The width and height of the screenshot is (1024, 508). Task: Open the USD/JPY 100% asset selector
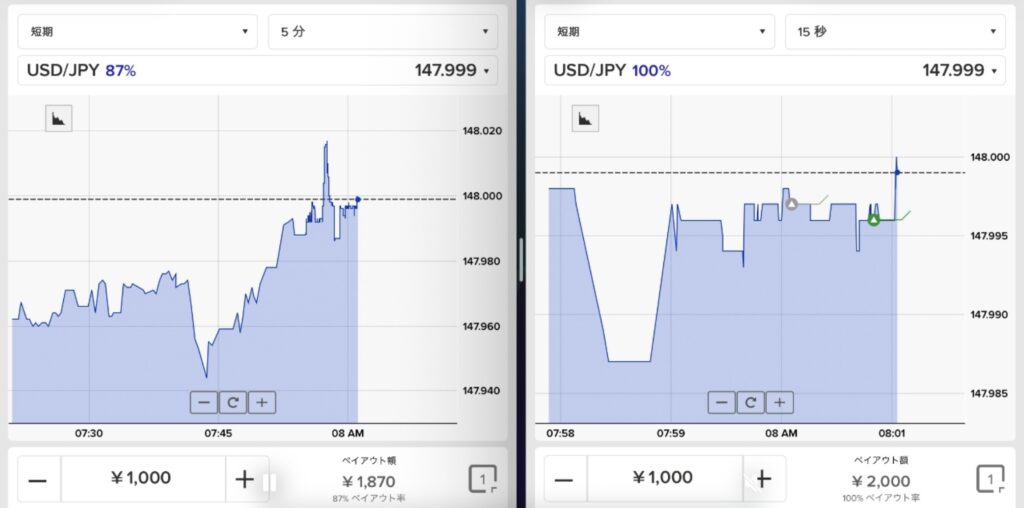coord(773,70)
